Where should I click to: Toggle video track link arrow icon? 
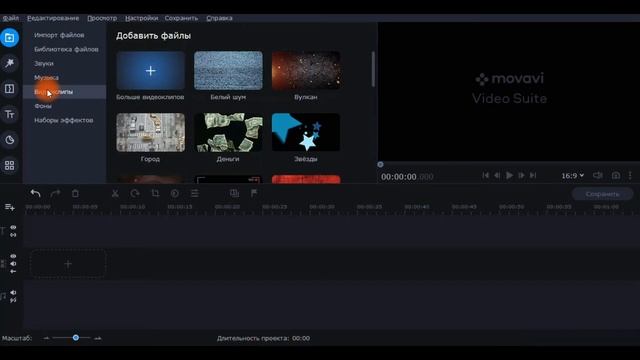[x=13, y=271]
